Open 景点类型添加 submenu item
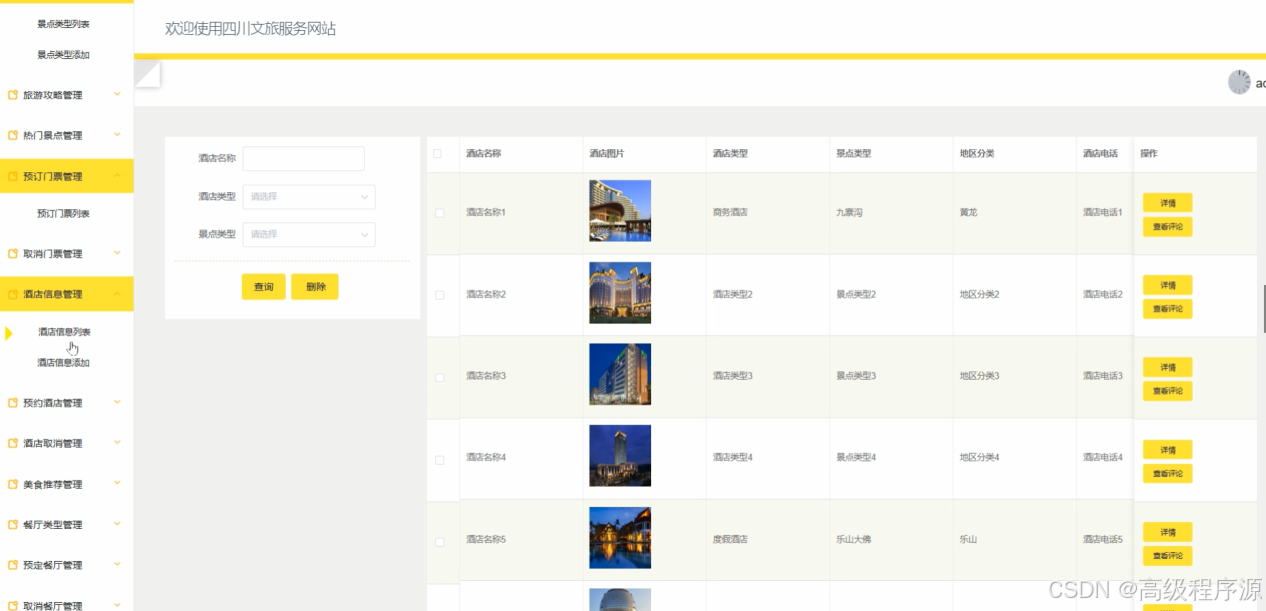The image size is (1266, 611). pyautogui.click(x=64, y=55)
